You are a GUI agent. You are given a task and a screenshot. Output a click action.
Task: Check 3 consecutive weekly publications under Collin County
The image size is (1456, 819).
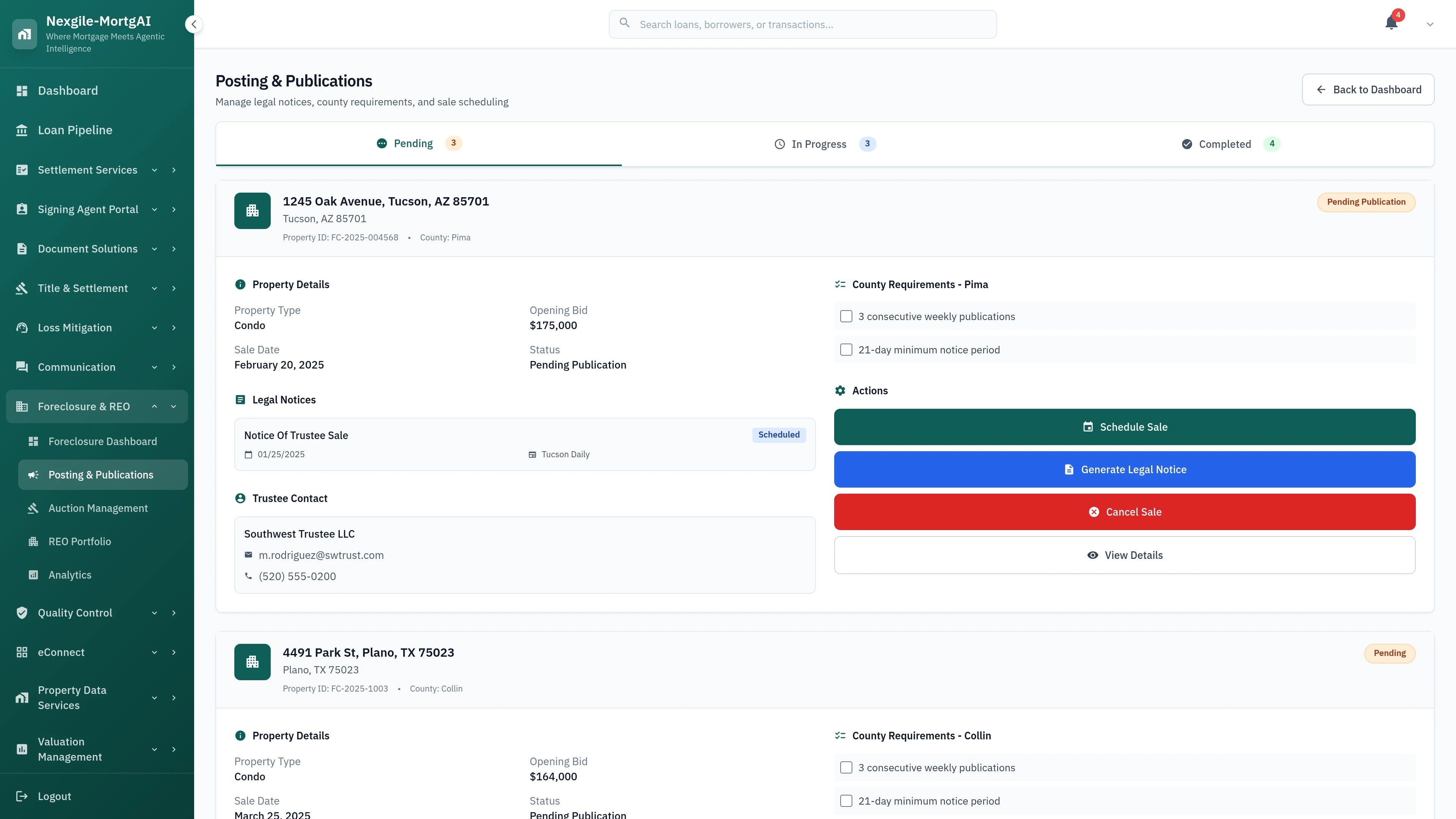(x=846, y=767)
